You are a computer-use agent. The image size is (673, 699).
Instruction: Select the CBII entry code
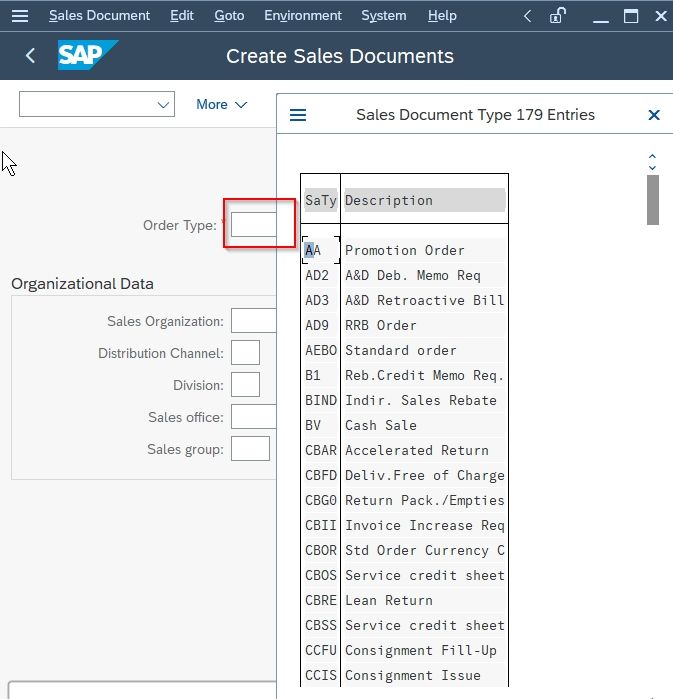coord(321,525)
